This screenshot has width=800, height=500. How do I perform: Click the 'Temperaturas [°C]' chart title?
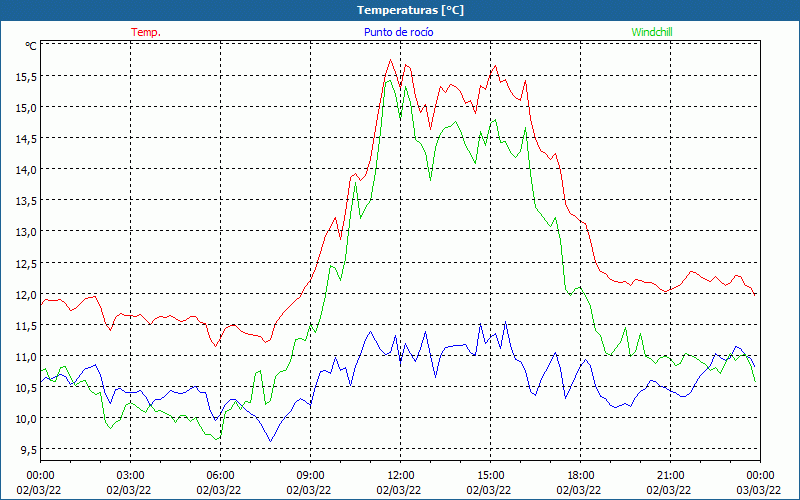click(410, 10)
